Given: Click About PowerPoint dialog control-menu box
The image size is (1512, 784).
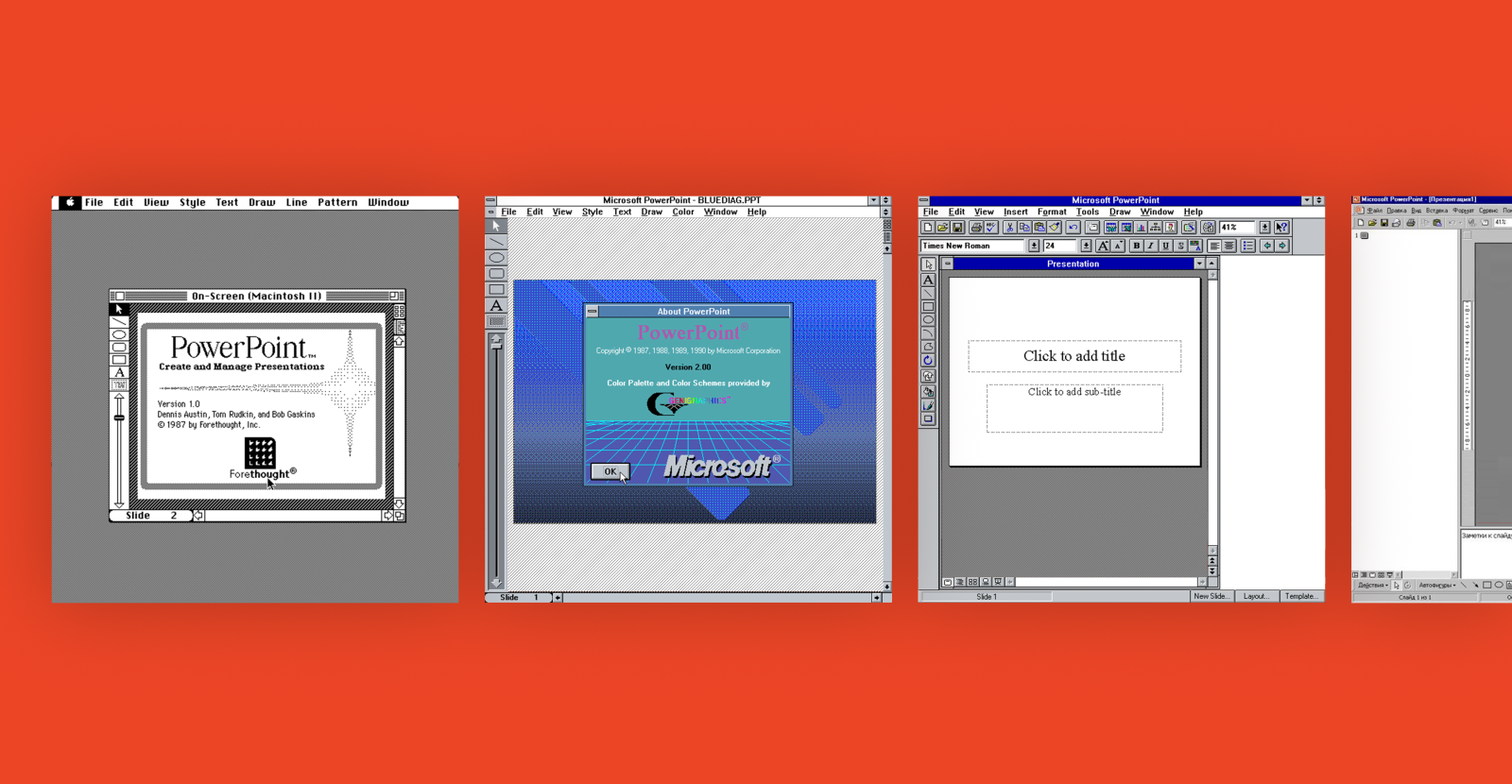Looking at the screenshot, I should (592, 311).
